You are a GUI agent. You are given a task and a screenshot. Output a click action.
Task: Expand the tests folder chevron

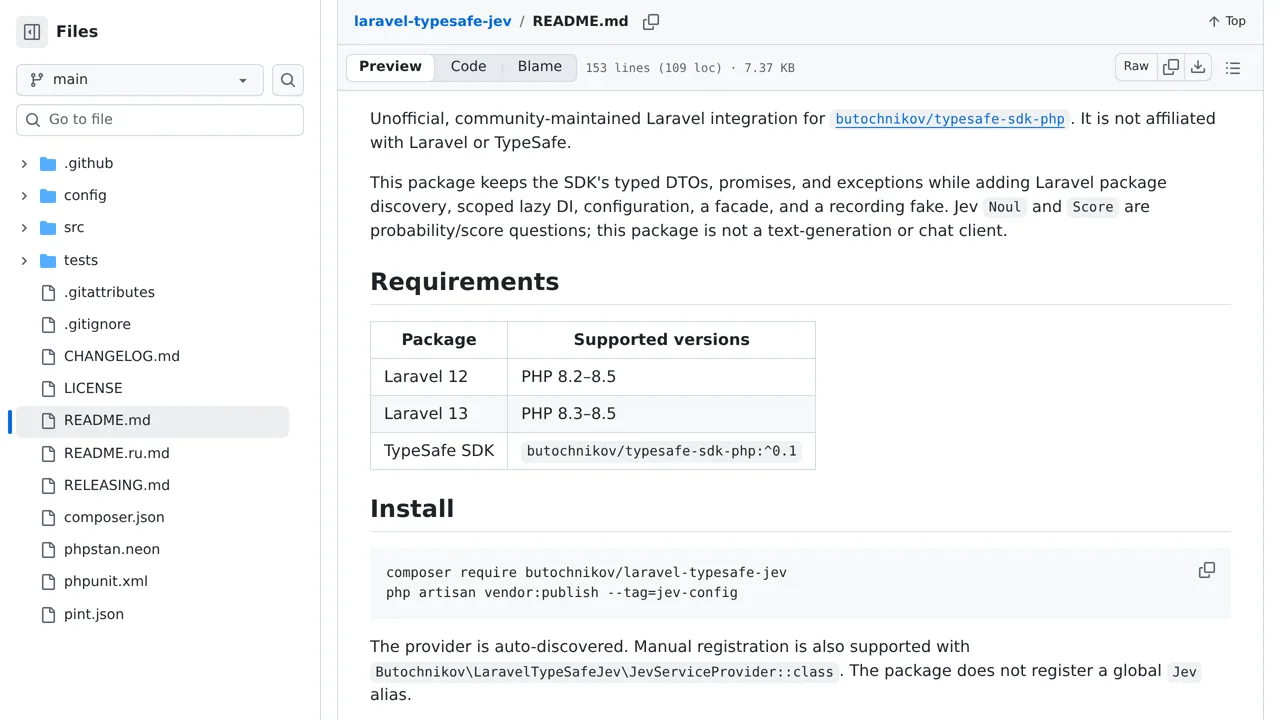pyautogui.click(x=24, y=261)
